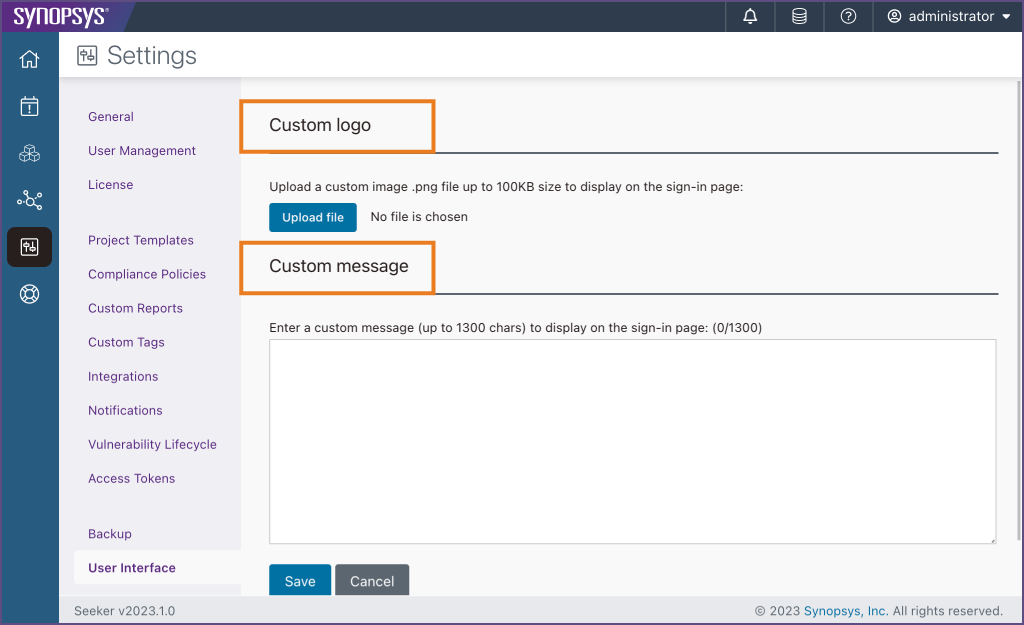Image resolution: width=1024 pixels, height=625 pixels.
Task: Select the calendar/schedule icon in sidebar
Action: click(29, 105)
